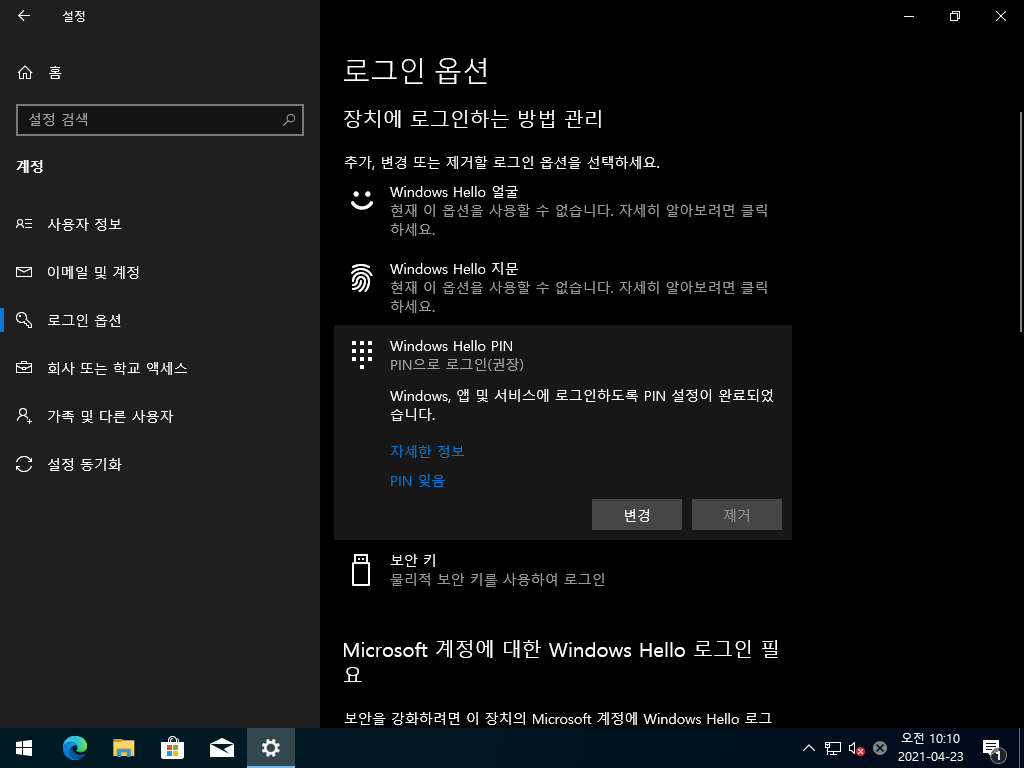This screenshot has height=768, width=1024.
Task: Open the clock showing 오전 10:10
Action: click(x=930, y=748)
